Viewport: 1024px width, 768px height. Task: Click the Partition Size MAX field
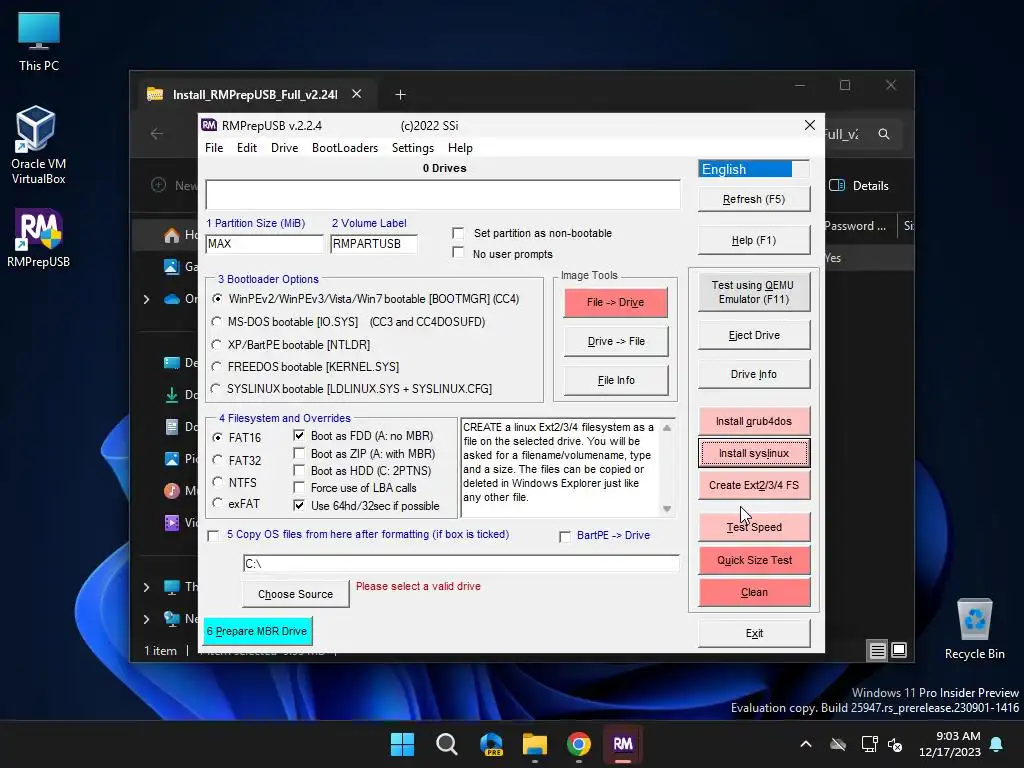point(264,244)
